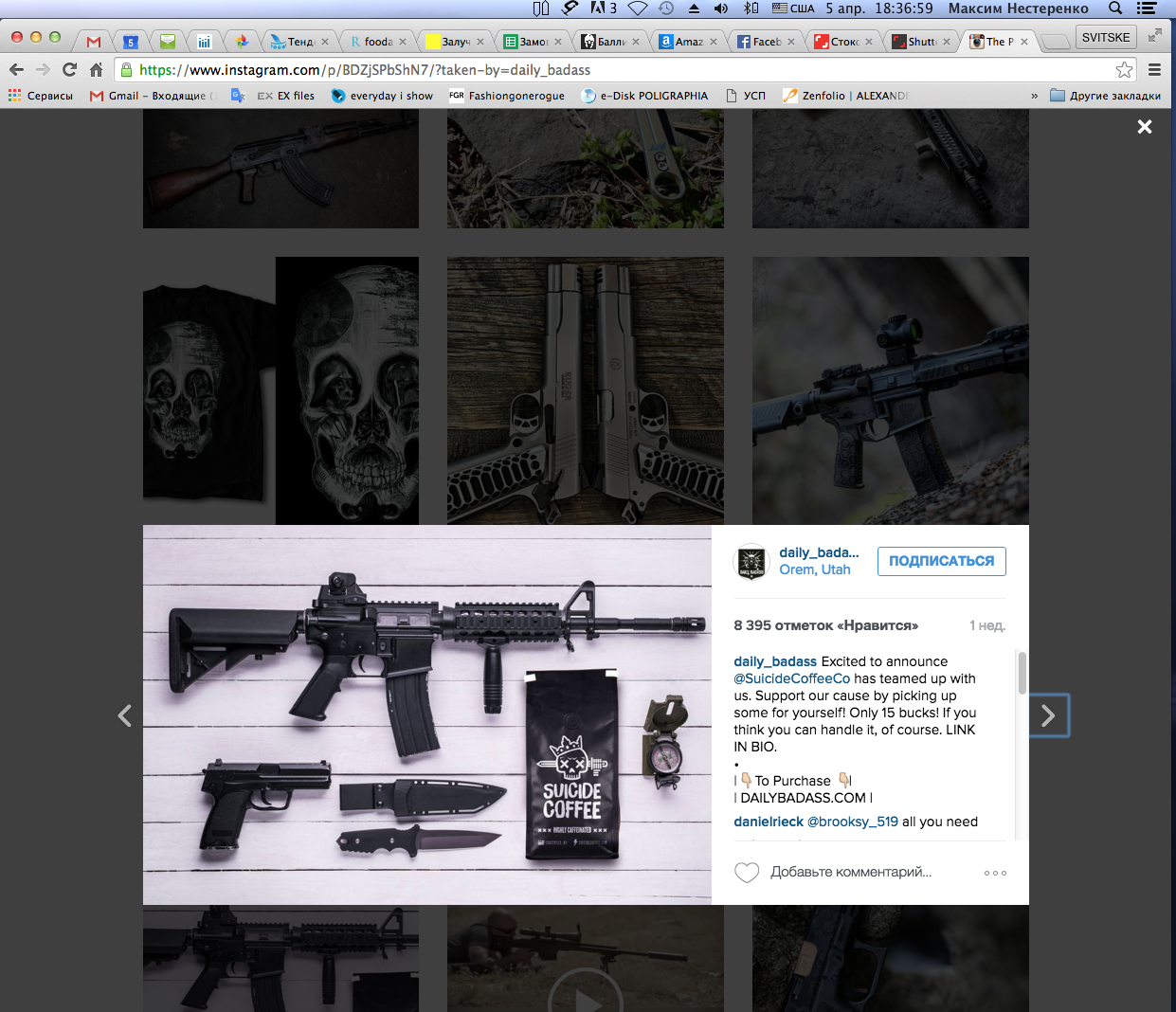Reload the Instagram page
This screenshot has height=1012, width=1176.
click(69, 69)
